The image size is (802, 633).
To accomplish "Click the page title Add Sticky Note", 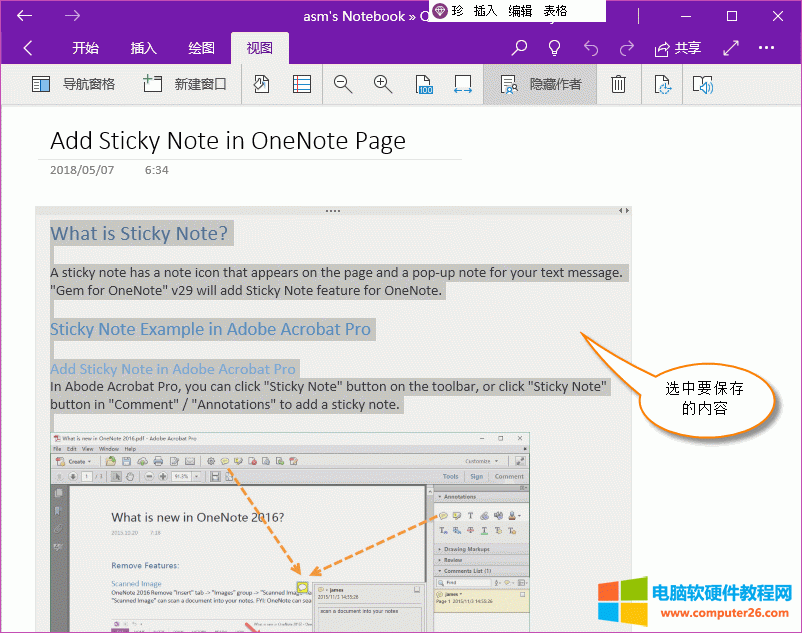I will pos(227,141).
